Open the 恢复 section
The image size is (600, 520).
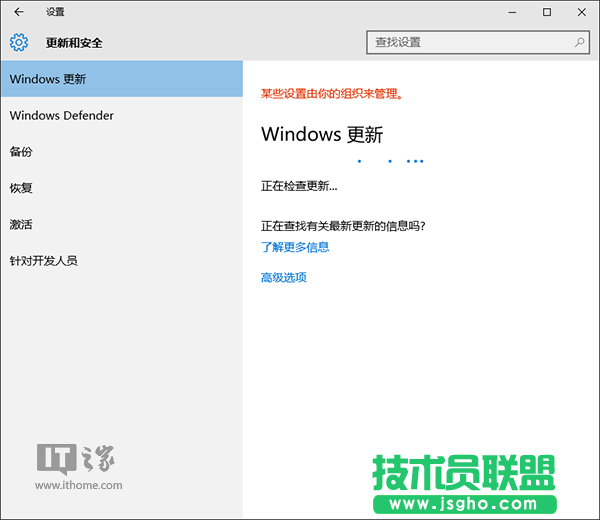pos(122,188)
